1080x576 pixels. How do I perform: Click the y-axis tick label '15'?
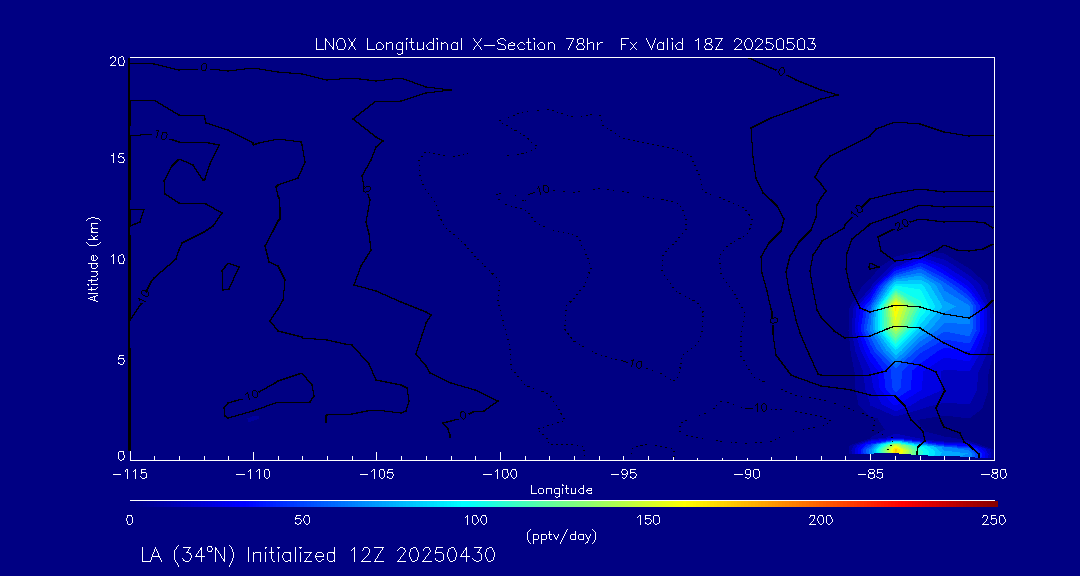click(118, 158)
